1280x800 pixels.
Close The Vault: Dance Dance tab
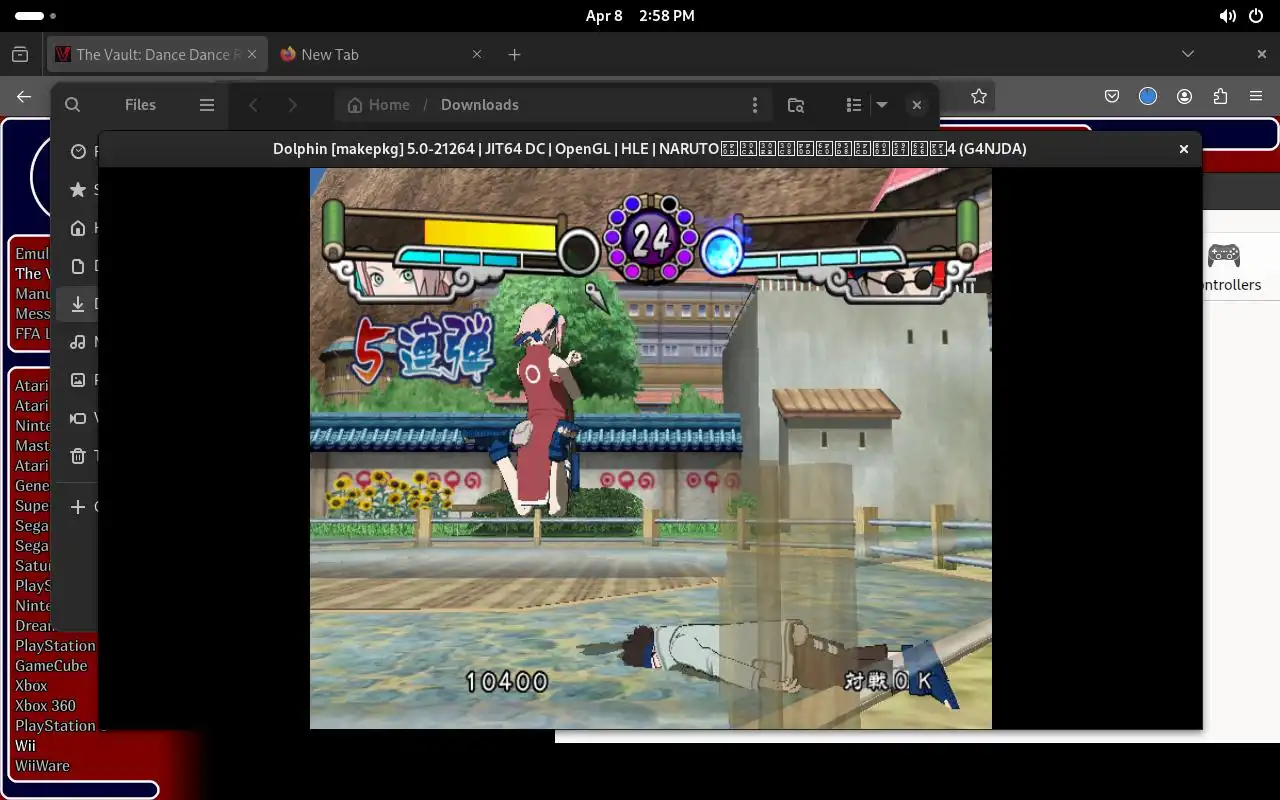pyautogui.click(x=252, y=54)
